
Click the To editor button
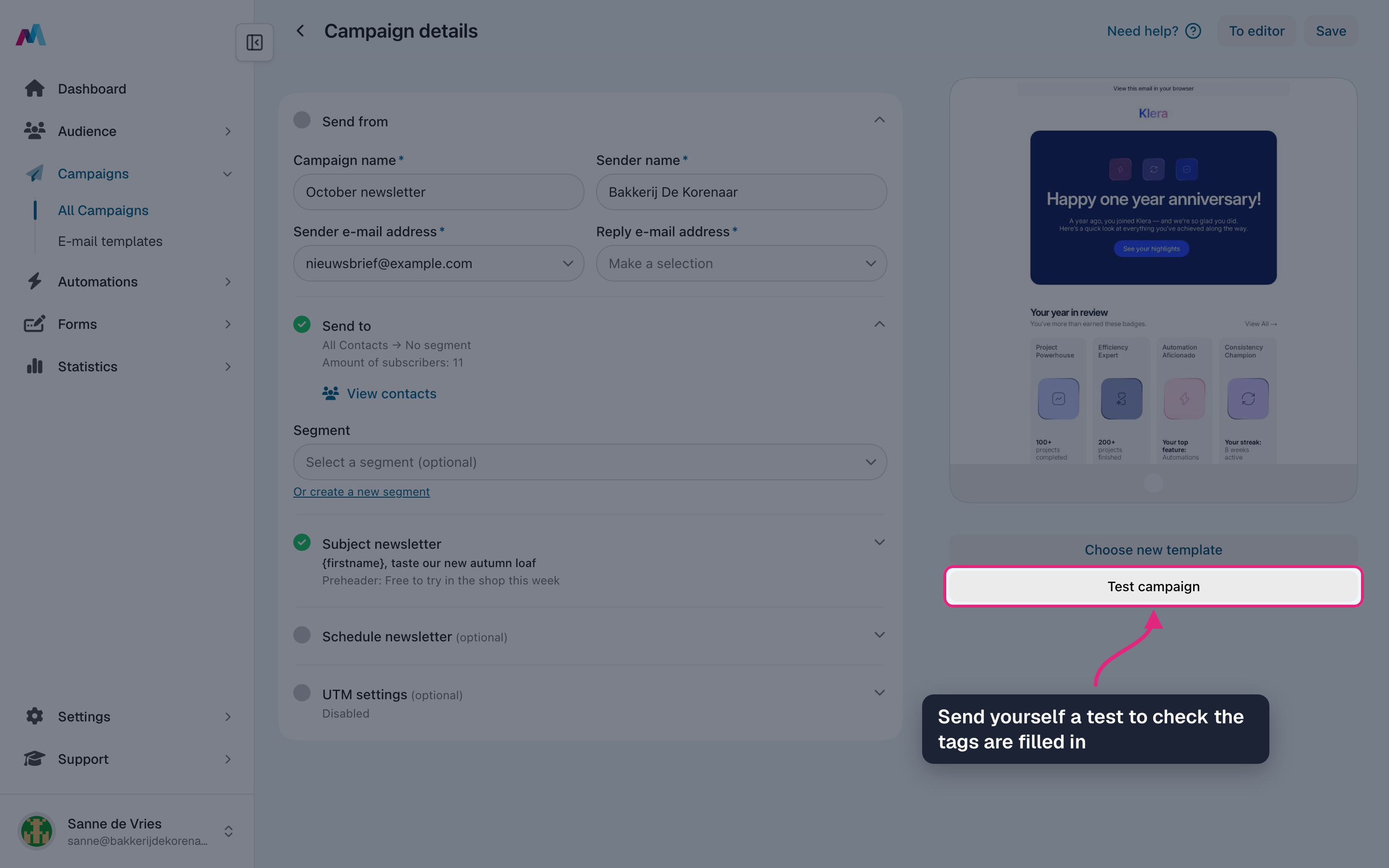(1256, 31)
